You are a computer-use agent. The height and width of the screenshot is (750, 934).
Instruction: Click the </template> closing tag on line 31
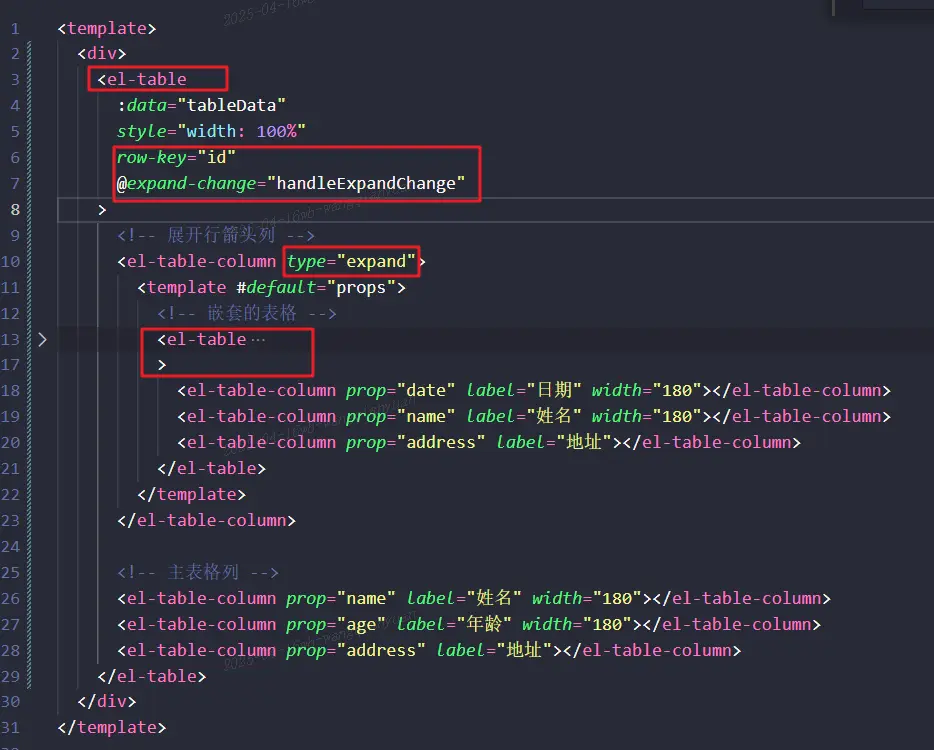pyautogui.click(x=112, y=728)
